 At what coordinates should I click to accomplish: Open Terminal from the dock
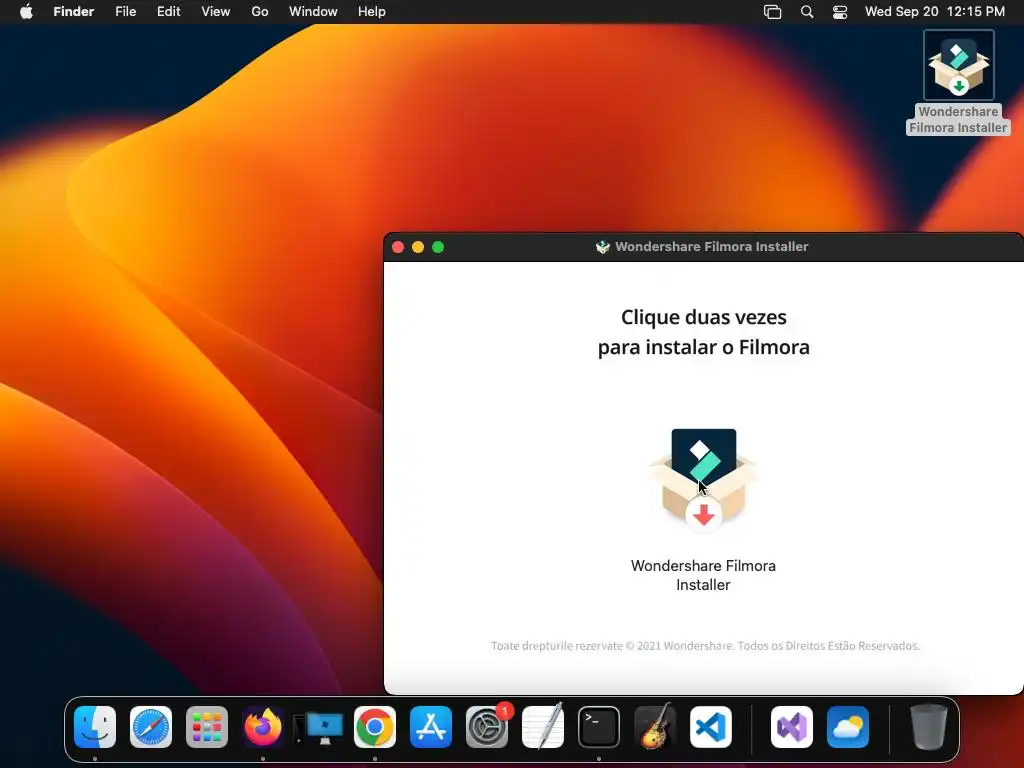599,727
